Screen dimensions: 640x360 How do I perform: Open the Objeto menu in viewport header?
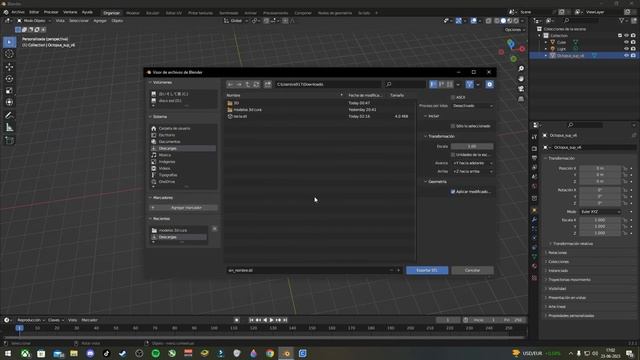[117, 20]
